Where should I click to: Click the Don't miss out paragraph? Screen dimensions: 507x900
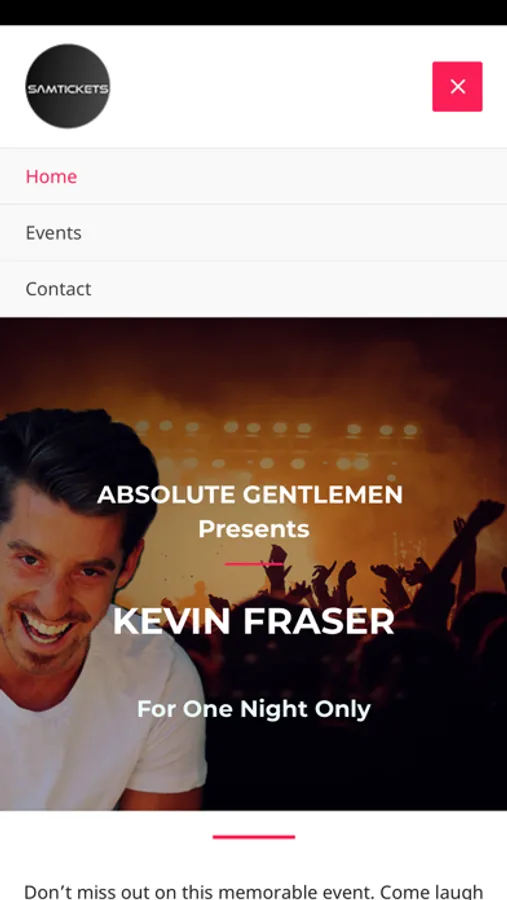[254, 891]
